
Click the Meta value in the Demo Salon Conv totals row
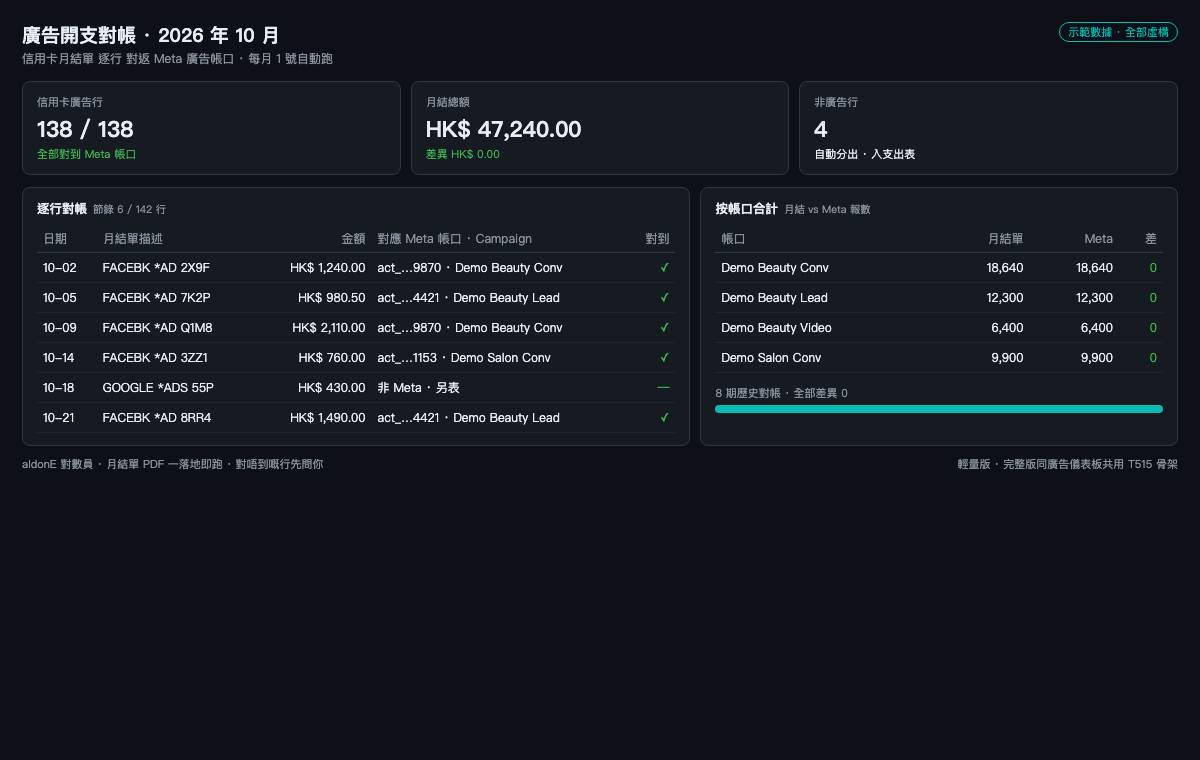1097,358
